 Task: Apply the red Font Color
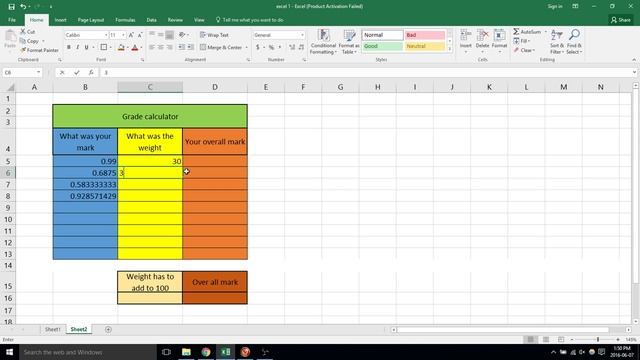pyautogui.click(x=135, y=47)
